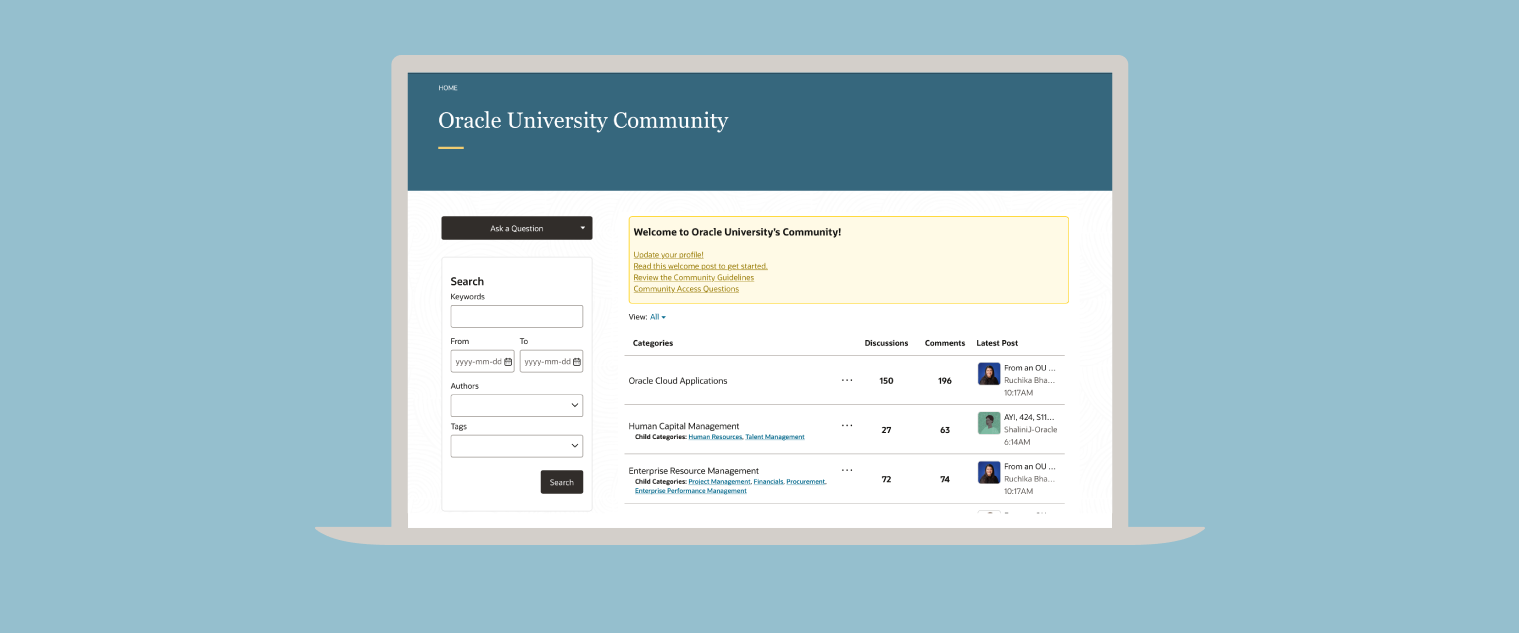This screenshot has width=1519, height=633.
Task: Click comments count 196
Action: pos(945,381)
